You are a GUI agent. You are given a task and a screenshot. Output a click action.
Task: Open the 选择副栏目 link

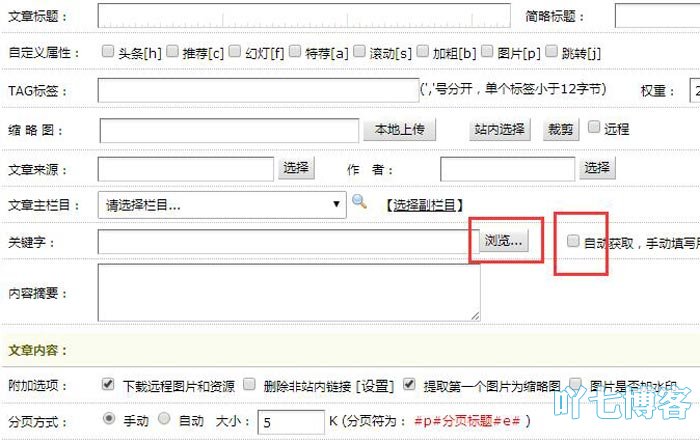point(425,205)
